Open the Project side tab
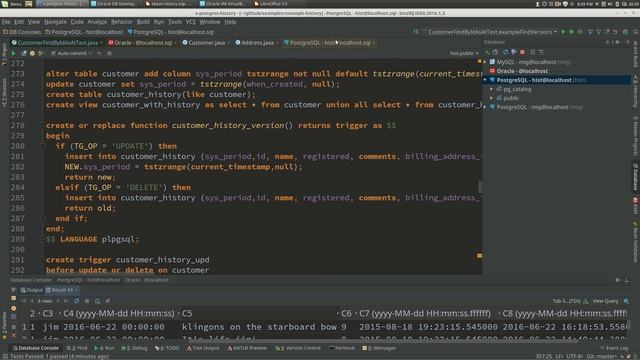This screenshot has width=640, height=360. pyautogui.click(x=4, y=54)
